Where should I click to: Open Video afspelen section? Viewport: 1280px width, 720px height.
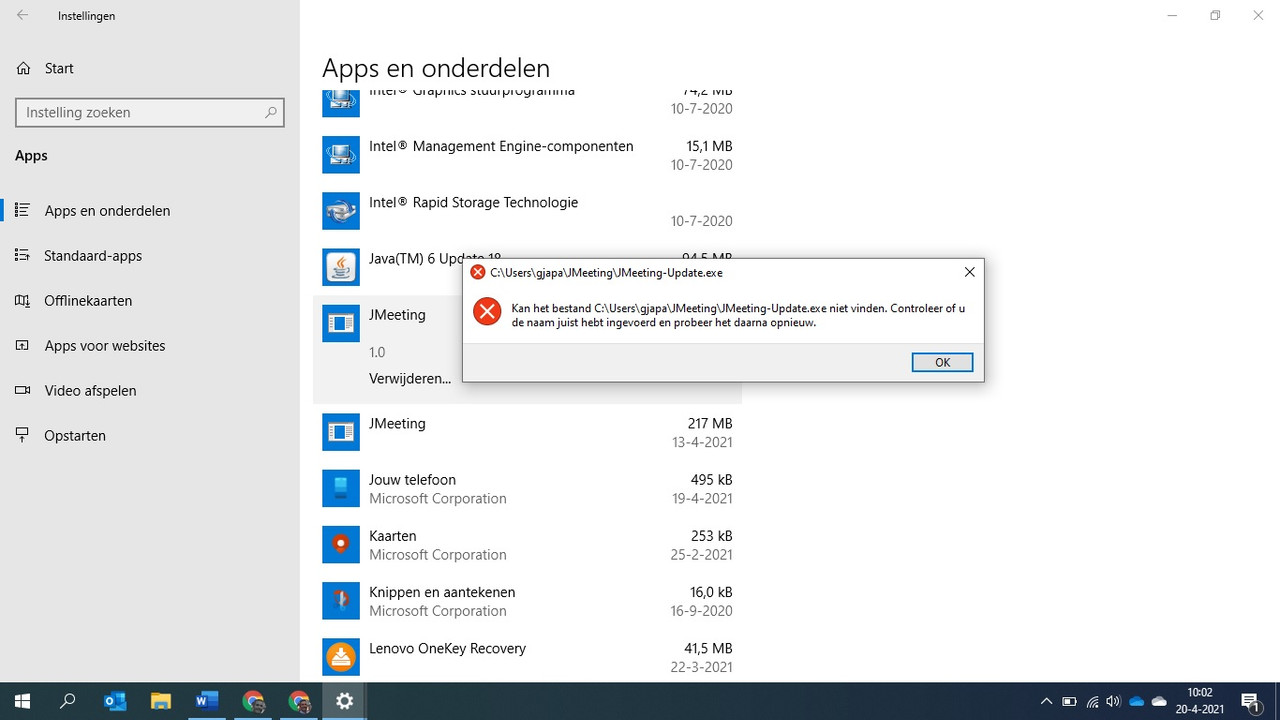(150, 391)
